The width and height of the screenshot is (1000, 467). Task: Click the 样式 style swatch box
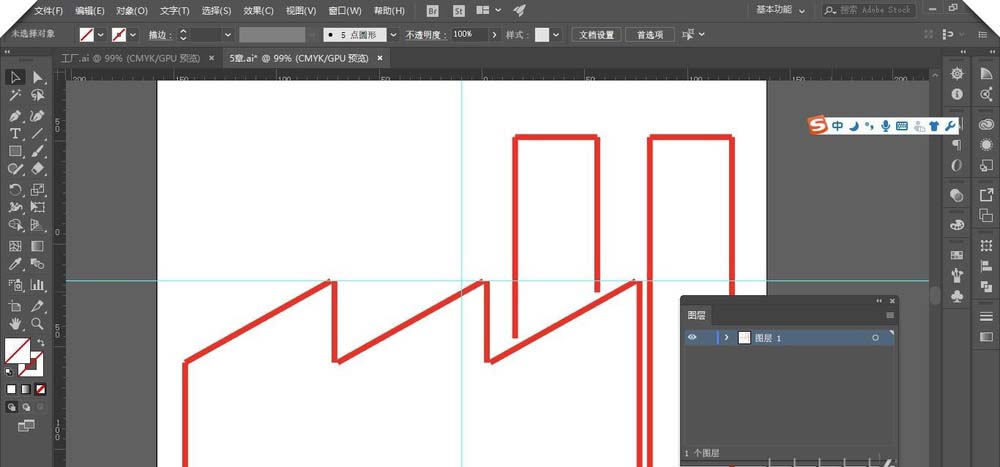pyautogui.click(x=542, y=34)
